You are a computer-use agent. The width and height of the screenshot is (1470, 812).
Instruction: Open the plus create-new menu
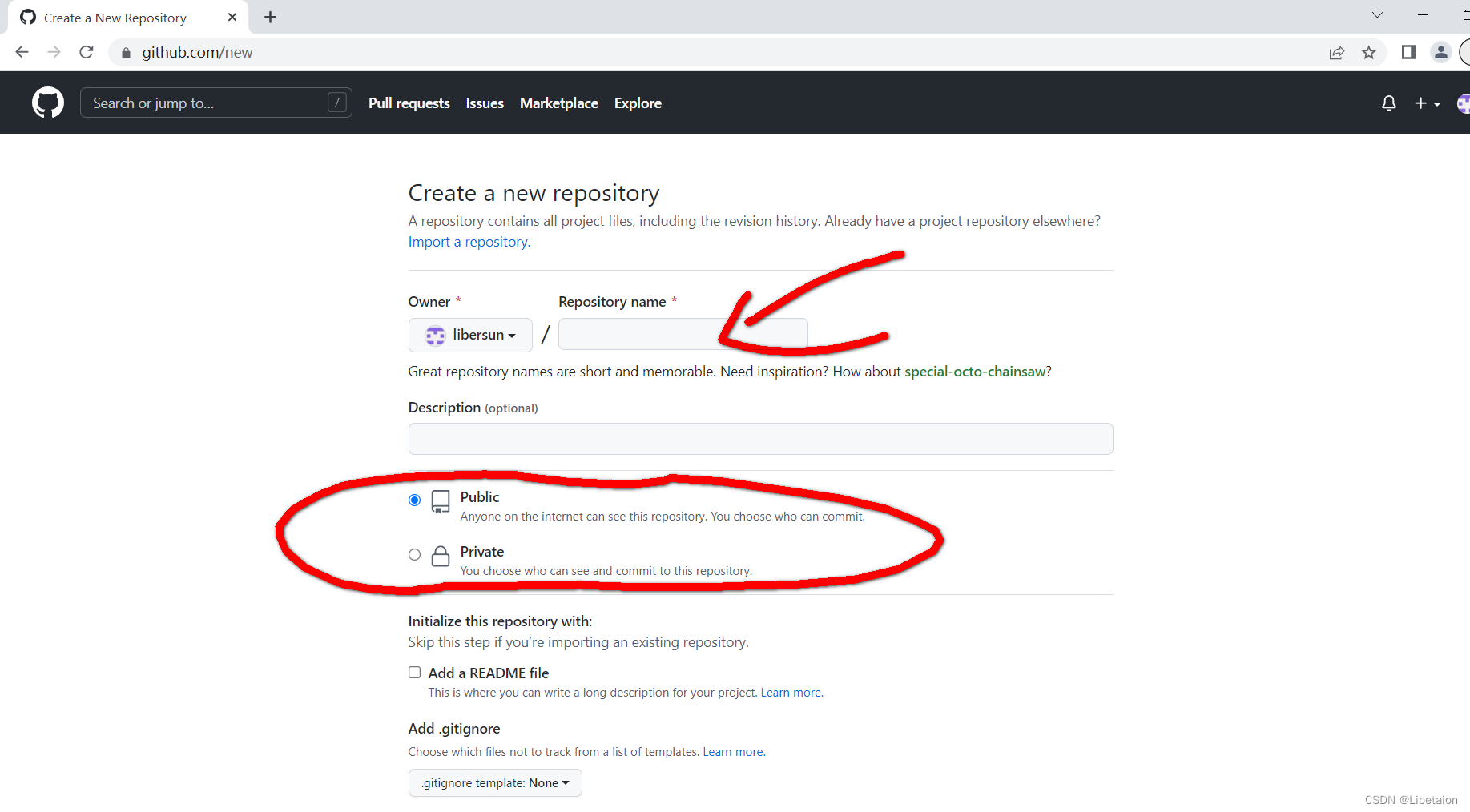coord(1428,103)
